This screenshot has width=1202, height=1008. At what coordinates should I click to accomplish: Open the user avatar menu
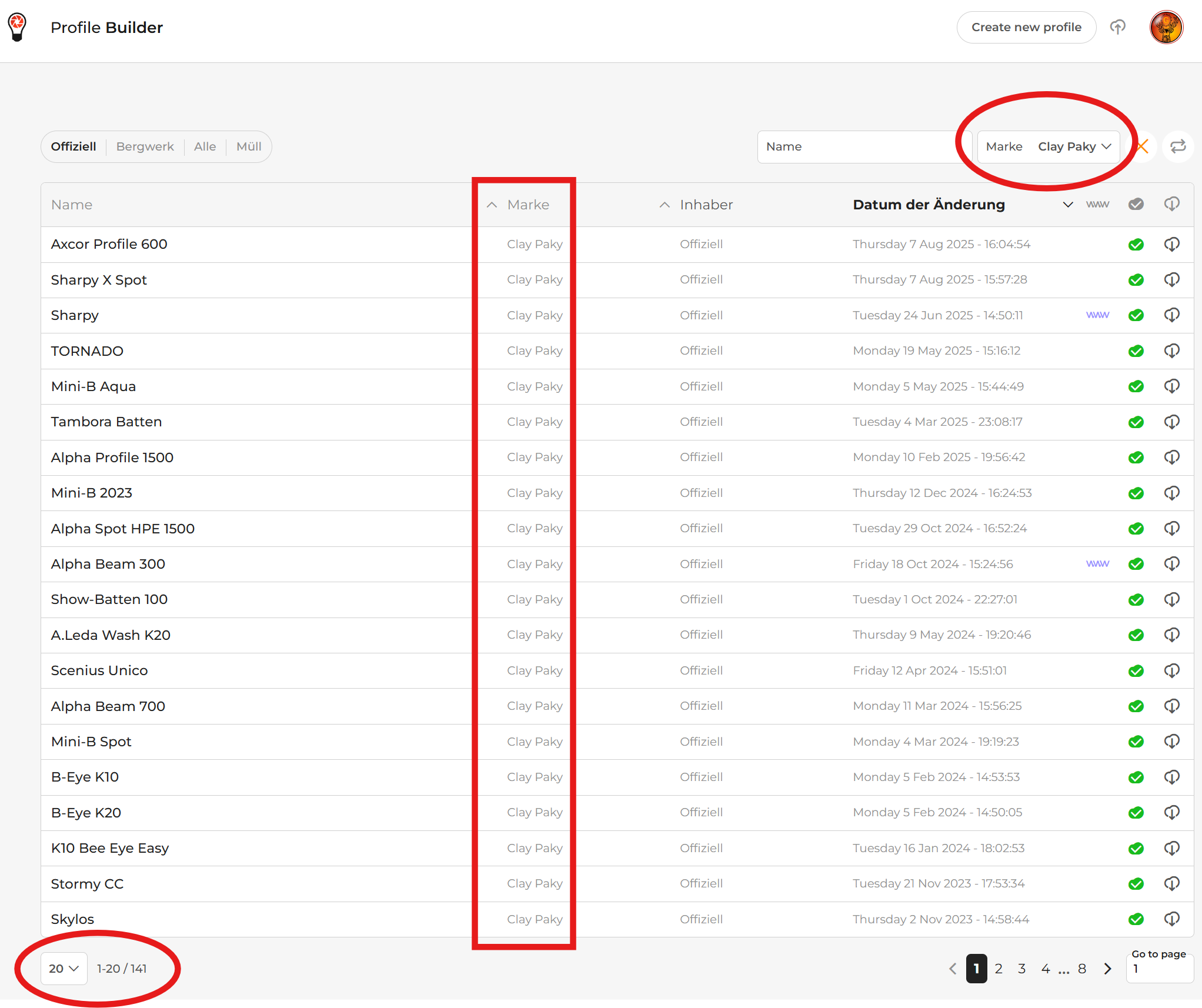1166,27
